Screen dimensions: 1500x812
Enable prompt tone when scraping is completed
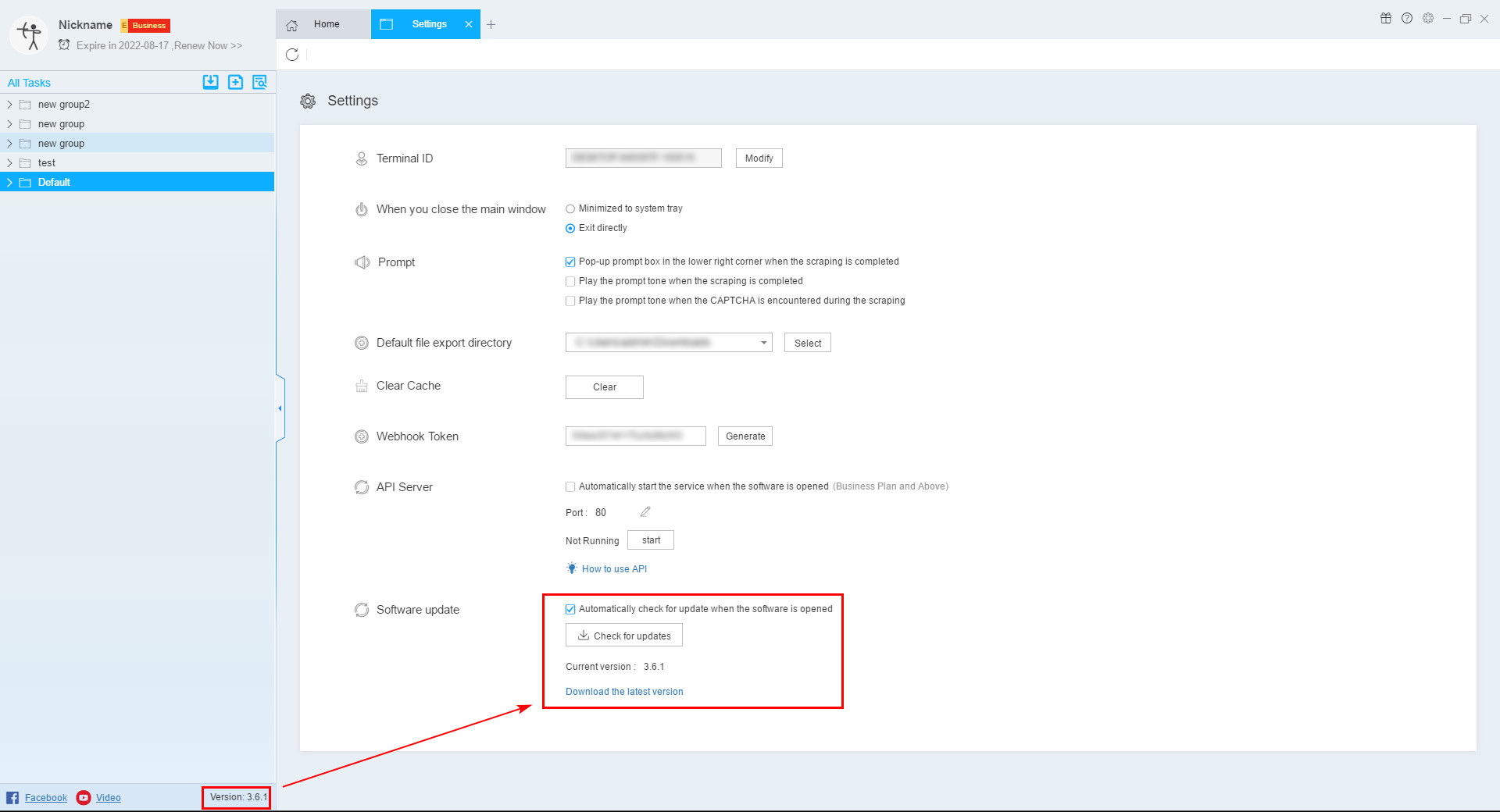(570, 281)
